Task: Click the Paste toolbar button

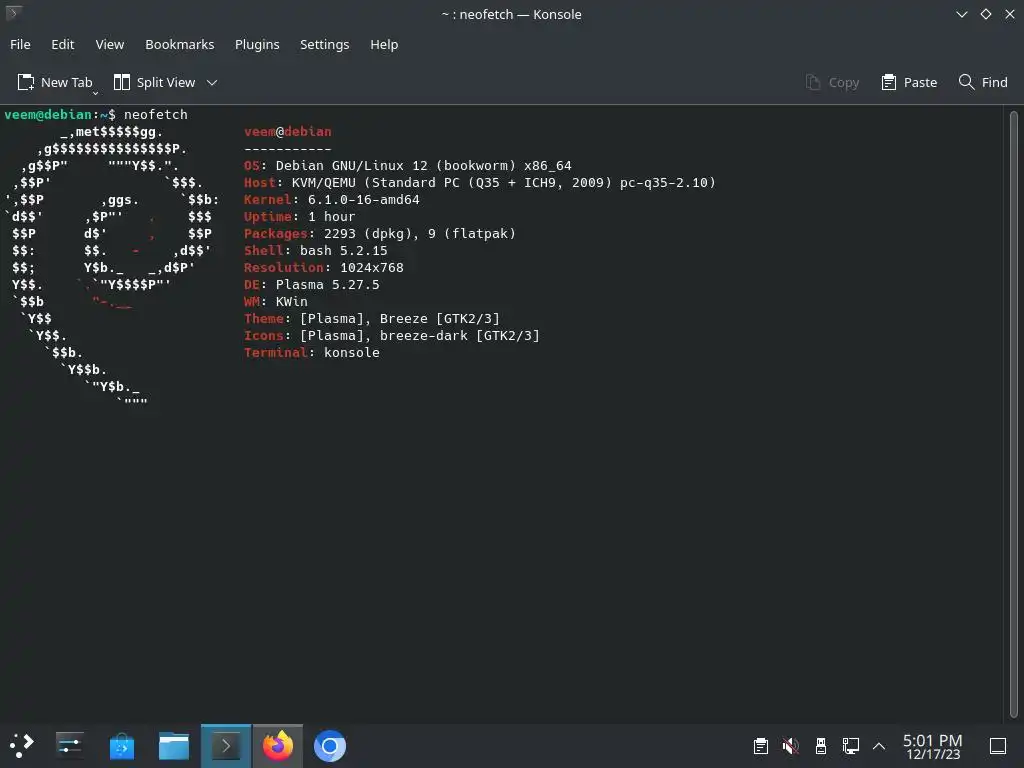Action: (x=909, y=82)
